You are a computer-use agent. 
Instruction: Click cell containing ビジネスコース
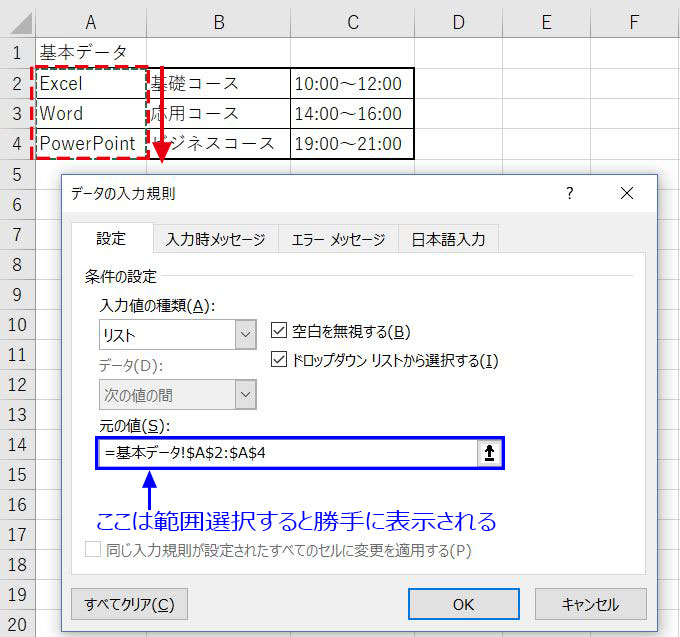pyautogui.click(x=219, y=144)
